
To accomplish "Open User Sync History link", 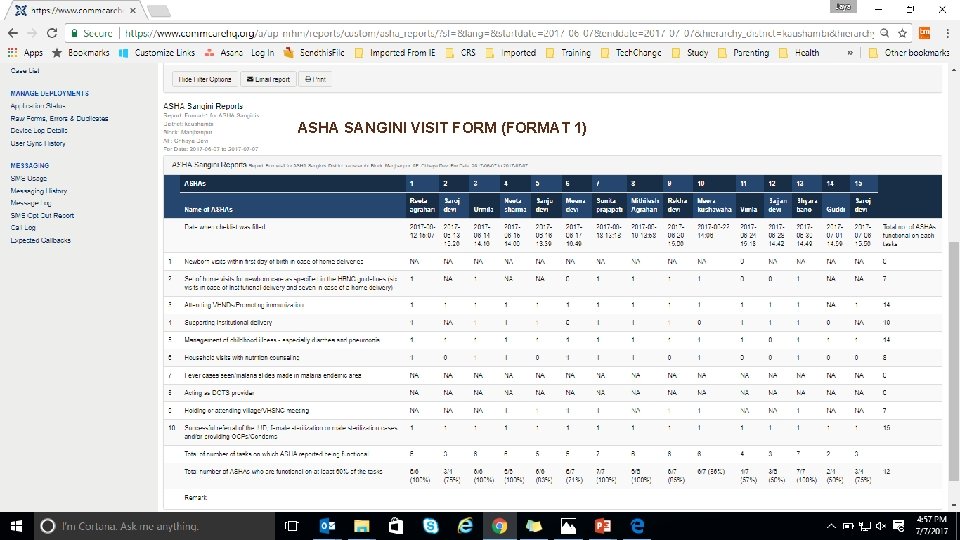I will [x=38, y=143].
